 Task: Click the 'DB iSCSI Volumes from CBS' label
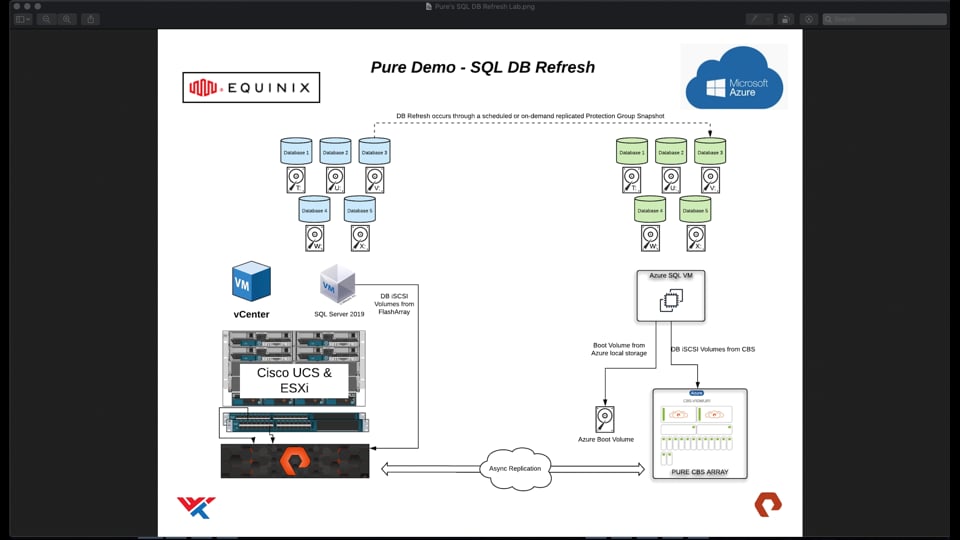(x=713, y=349)
